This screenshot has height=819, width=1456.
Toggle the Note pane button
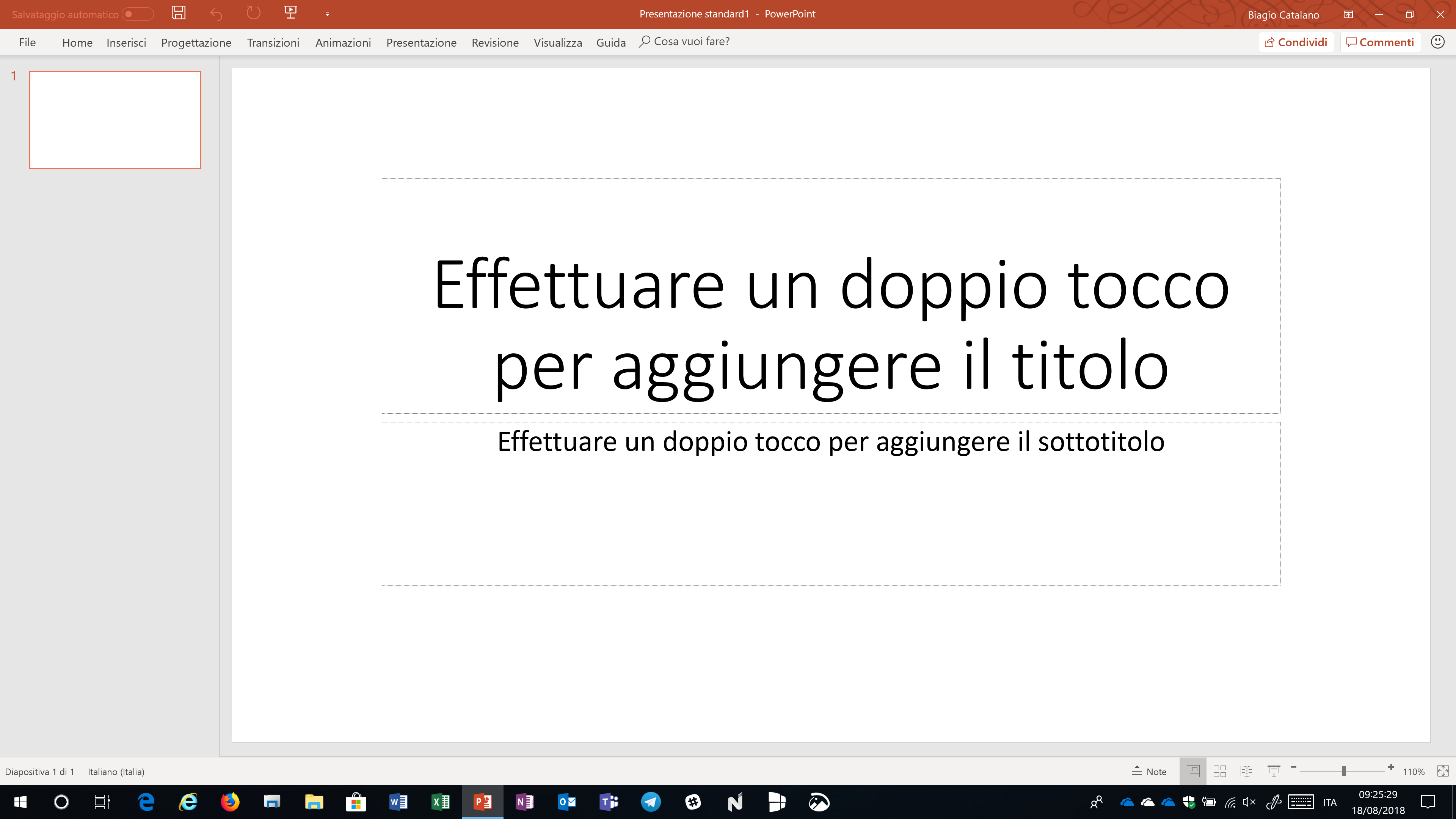click(x=1149, y=772)
